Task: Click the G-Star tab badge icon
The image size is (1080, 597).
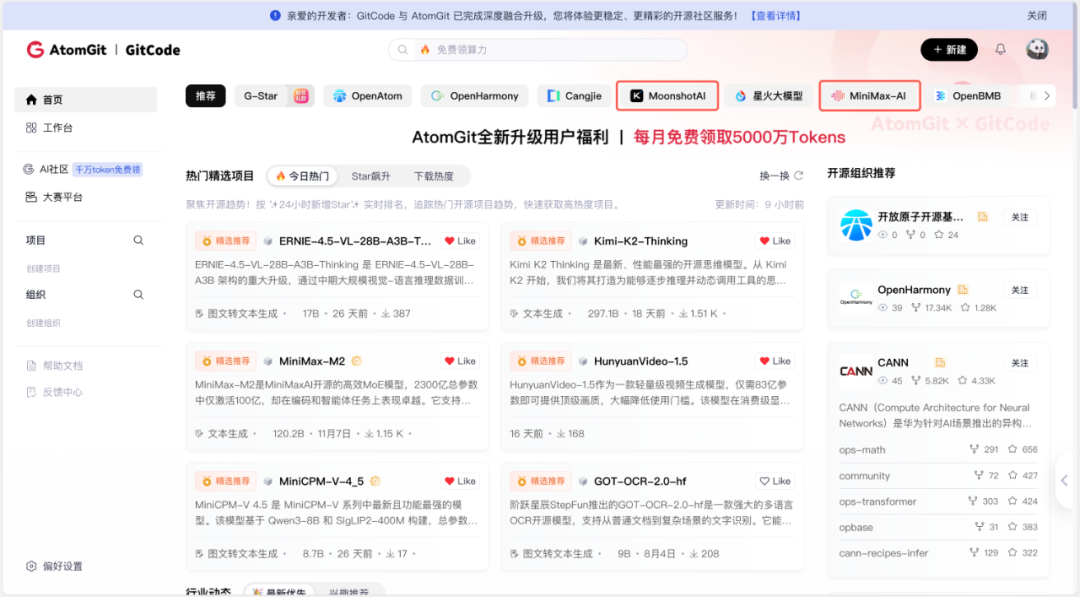Action: coord(301,96)
